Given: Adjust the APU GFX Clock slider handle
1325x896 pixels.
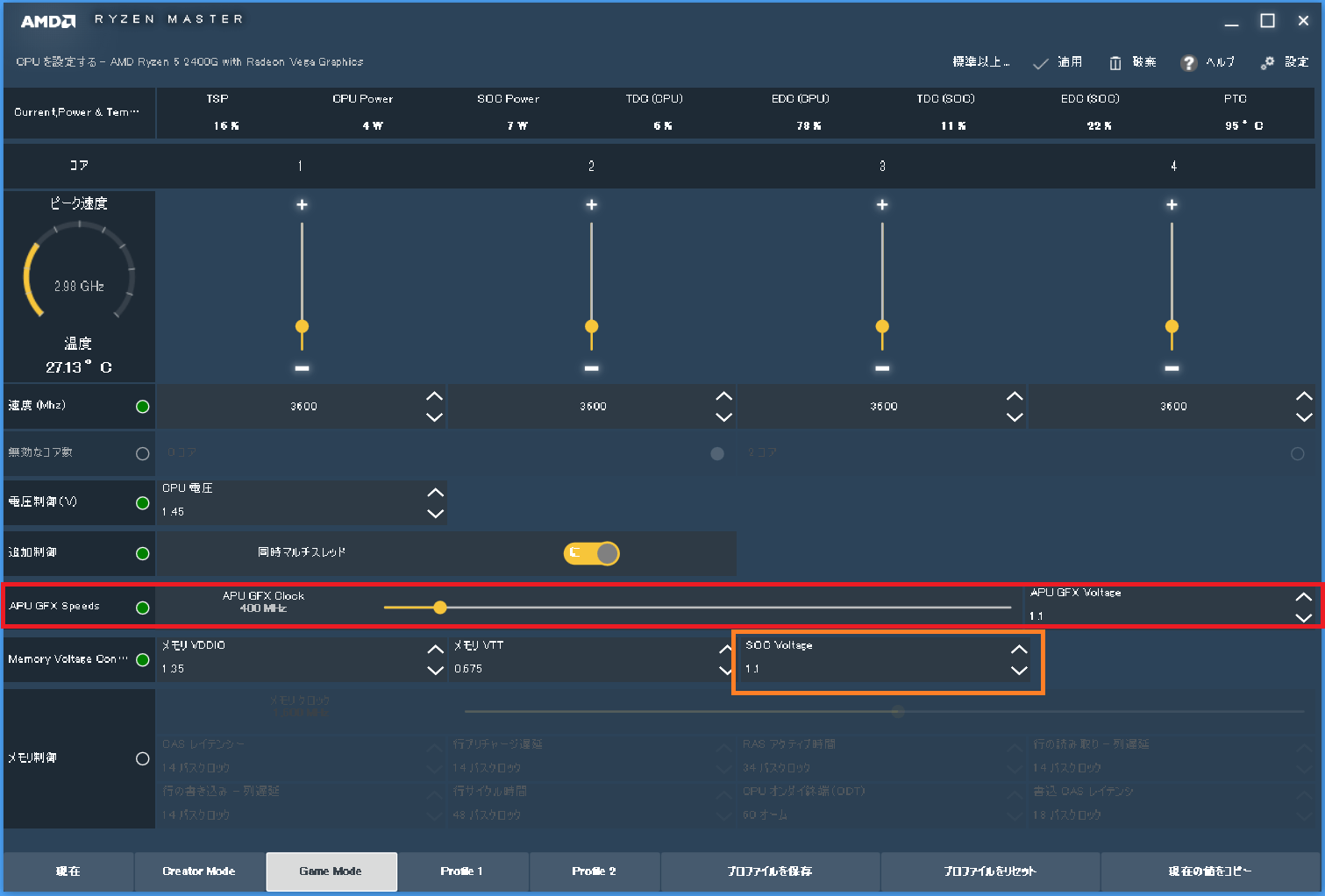Looking at the screenshot, I should click(440, 608).
